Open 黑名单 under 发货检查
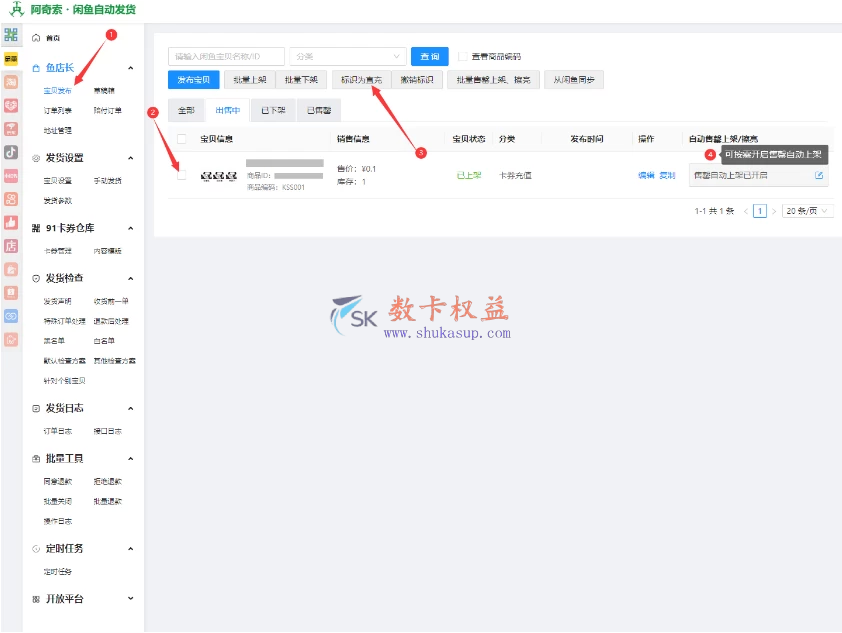The width and height of the screenshot is (842, 633). (x=54, y=341)
